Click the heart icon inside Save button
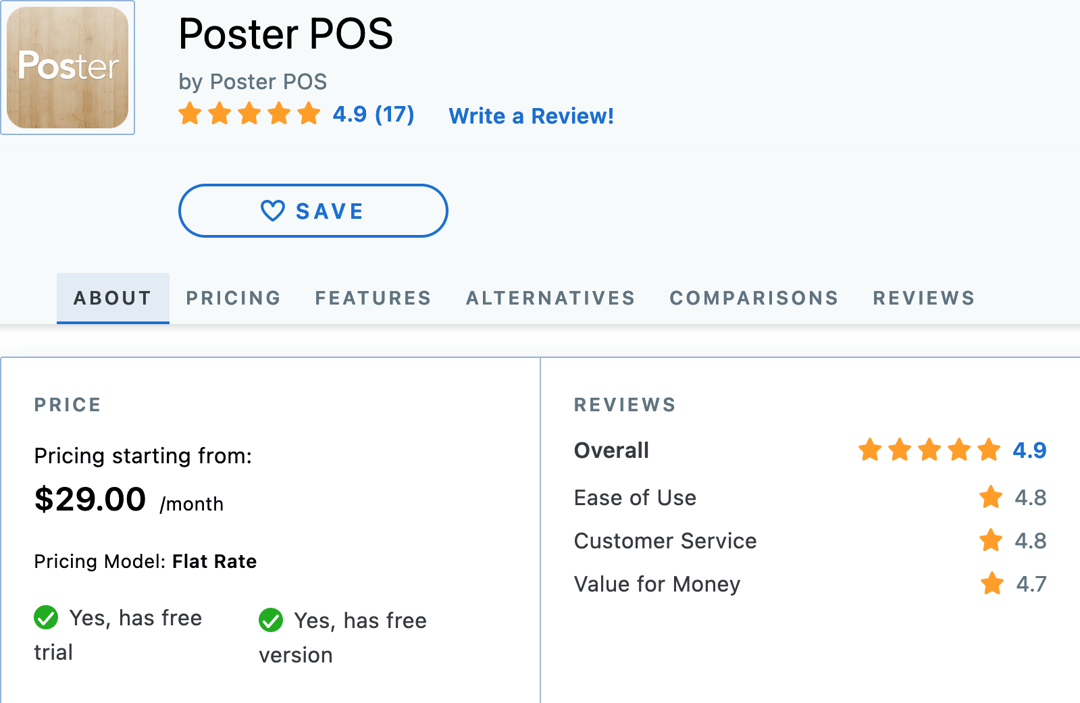The height and width of the screenshot is (703, 1080). (272, 210)
